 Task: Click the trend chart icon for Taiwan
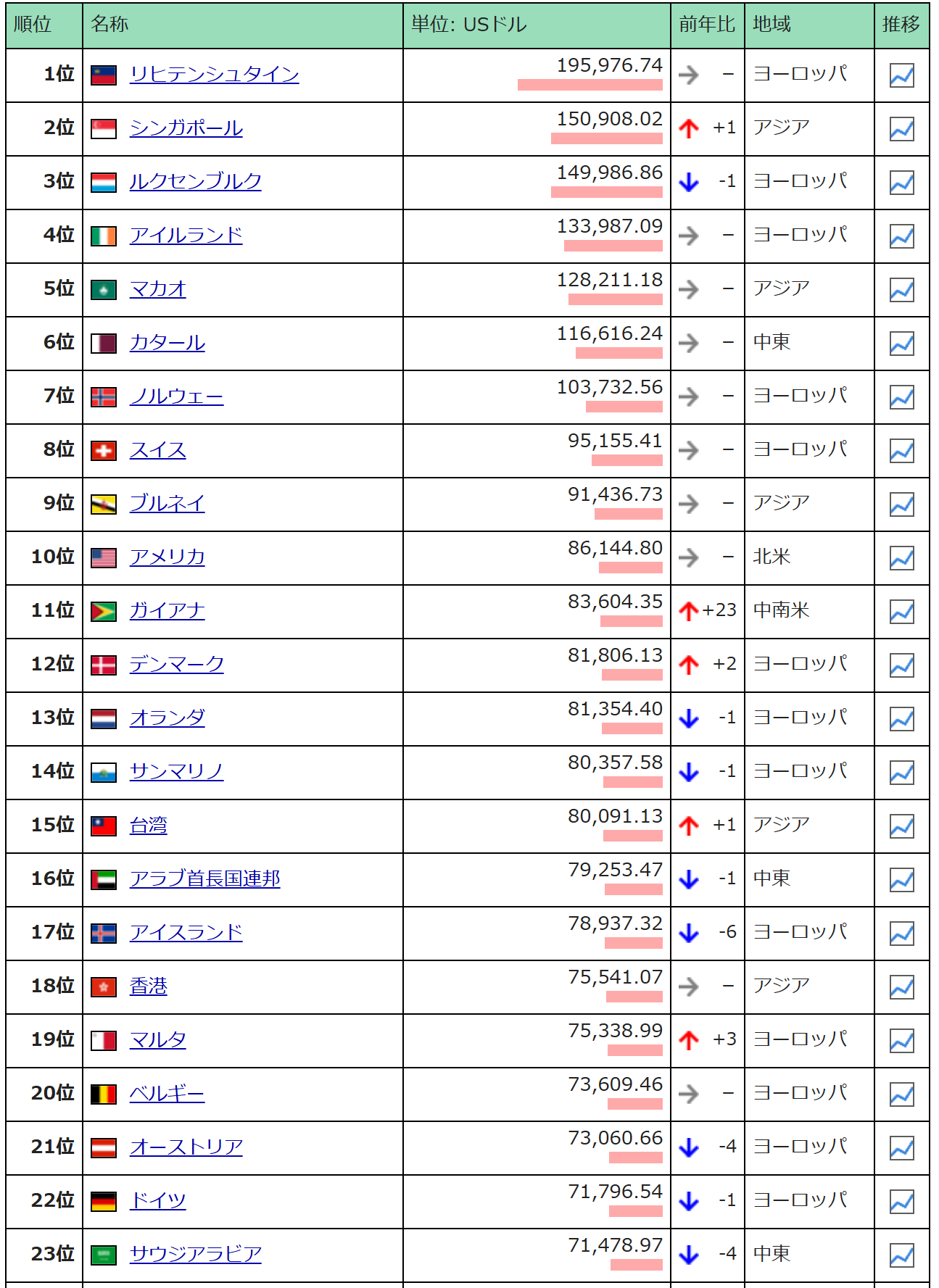(x=901, y=826)
